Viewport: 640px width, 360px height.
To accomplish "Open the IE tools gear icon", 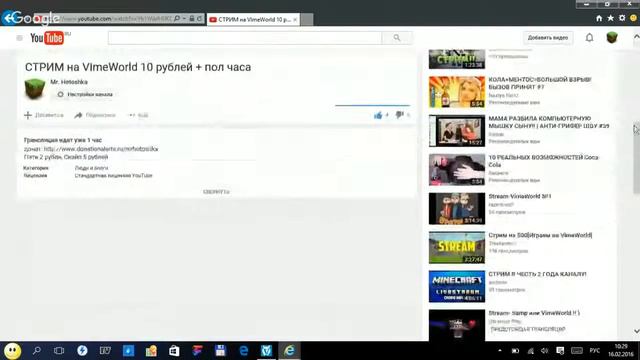I will pos(622,18).
